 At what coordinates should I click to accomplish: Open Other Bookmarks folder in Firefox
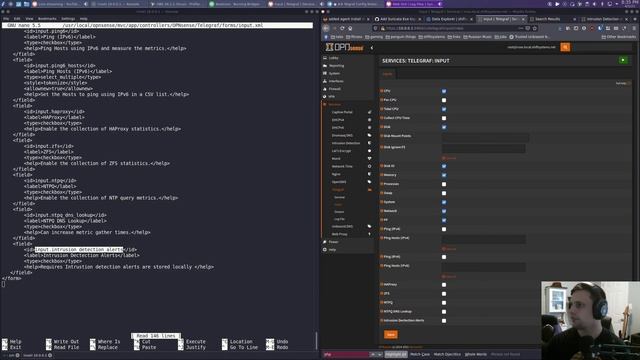(618, 37)
